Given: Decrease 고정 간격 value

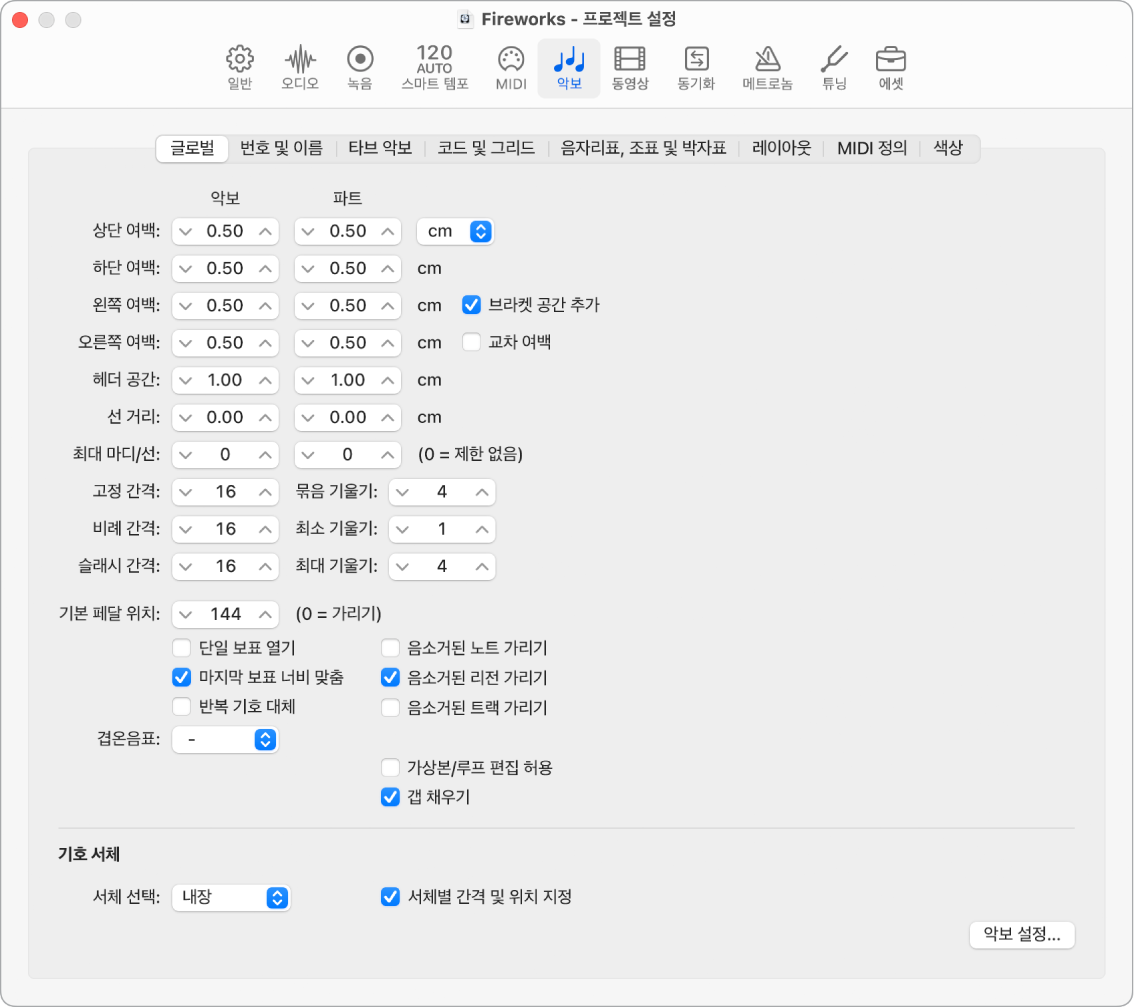Looking at the screenshot, I should coord(185,492).
